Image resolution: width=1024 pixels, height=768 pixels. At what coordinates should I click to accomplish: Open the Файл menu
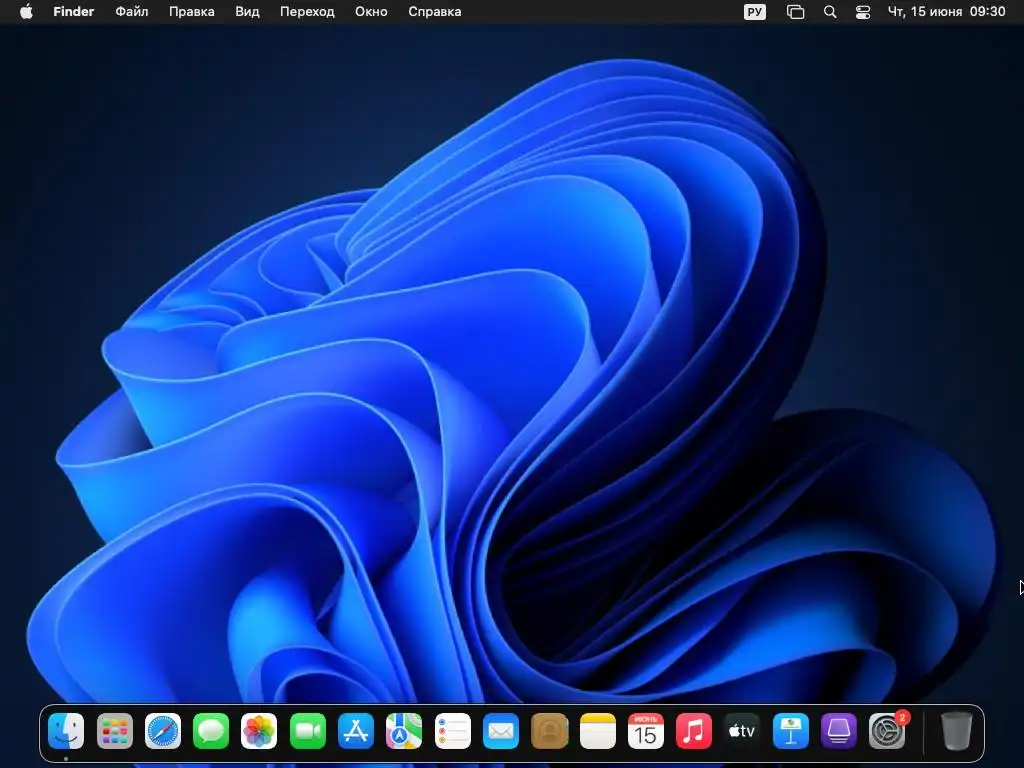(132, 12)
